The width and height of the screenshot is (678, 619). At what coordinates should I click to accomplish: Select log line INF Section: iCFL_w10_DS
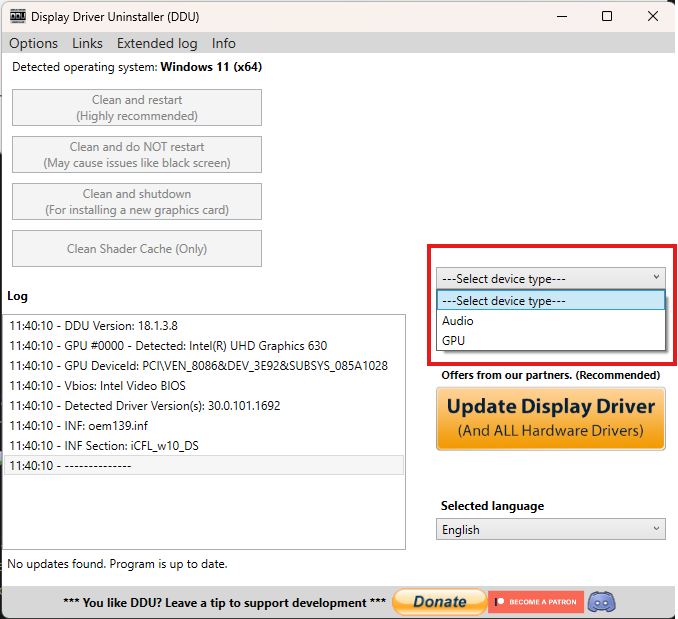204,446
